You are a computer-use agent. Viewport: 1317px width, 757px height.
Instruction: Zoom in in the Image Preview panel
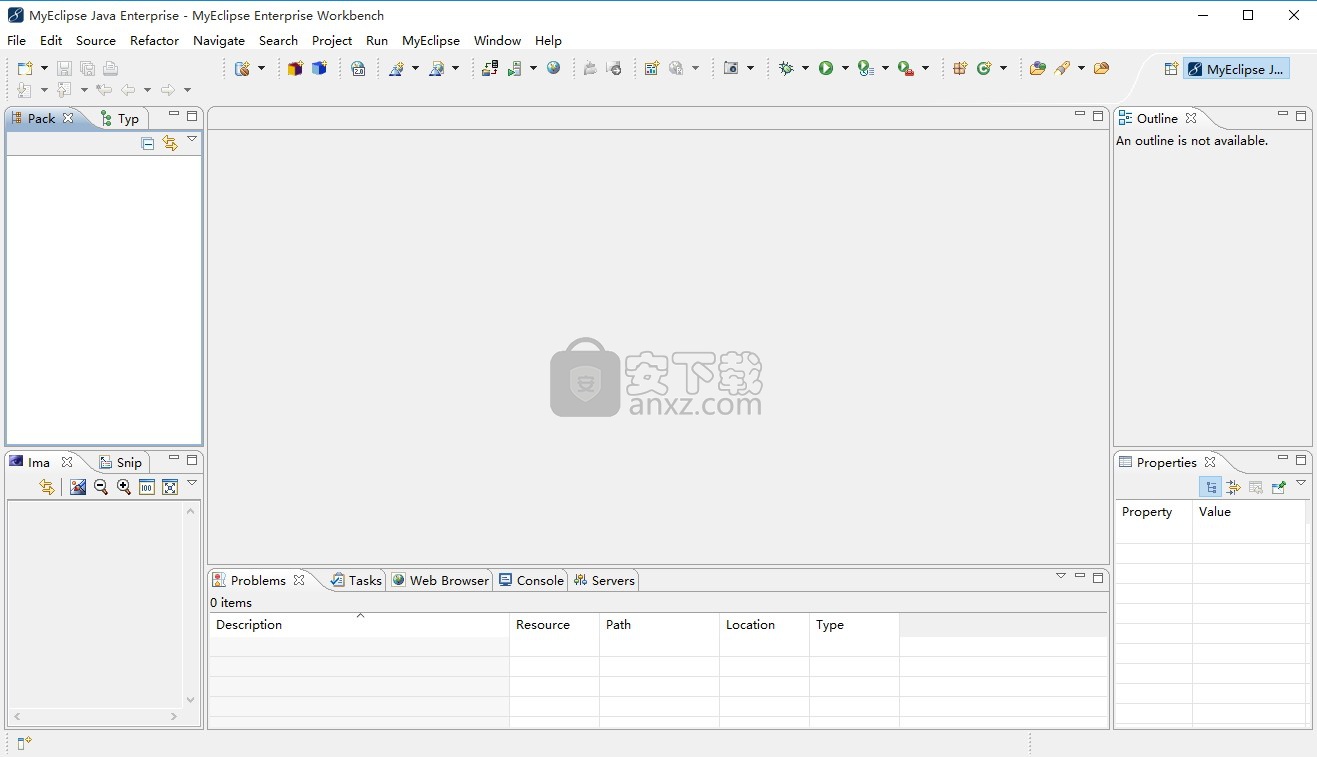(x=124, y=487)
